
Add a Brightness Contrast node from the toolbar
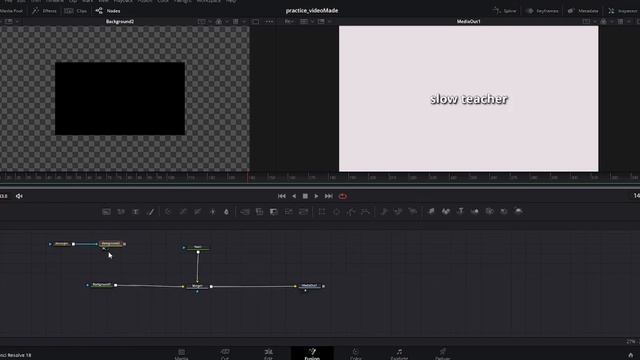pyautogui.click(x=212, y=211)
